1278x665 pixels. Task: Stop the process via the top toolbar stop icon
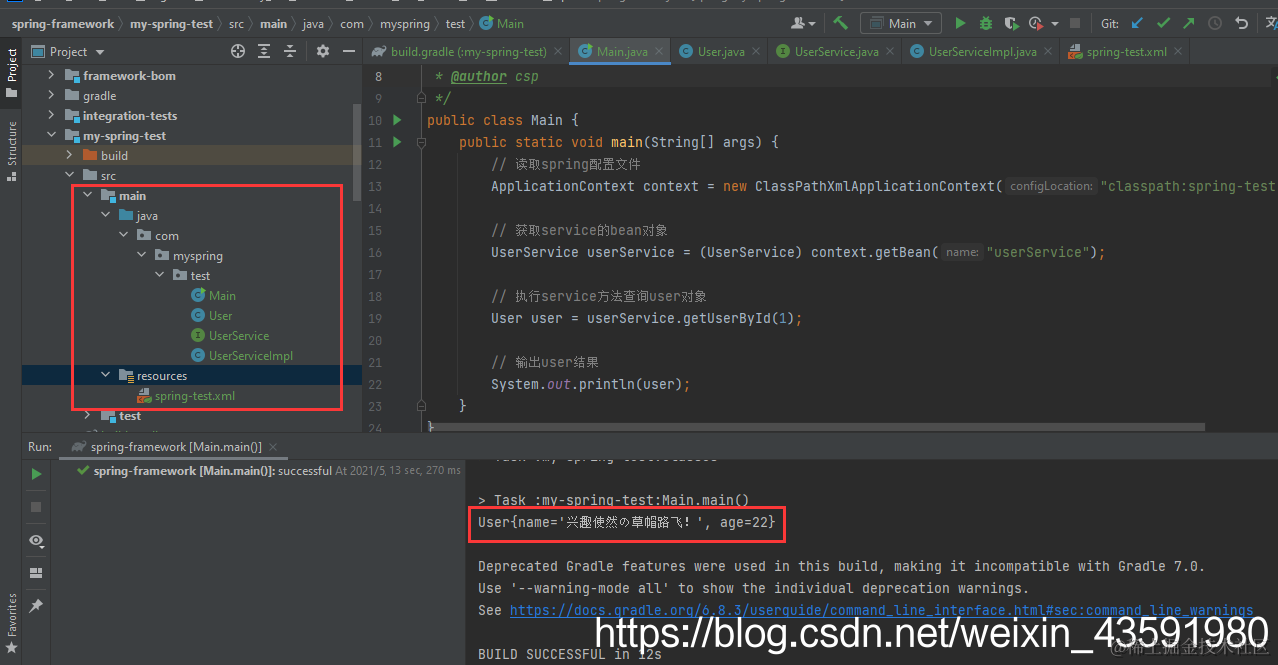(x=1075, y=23)
